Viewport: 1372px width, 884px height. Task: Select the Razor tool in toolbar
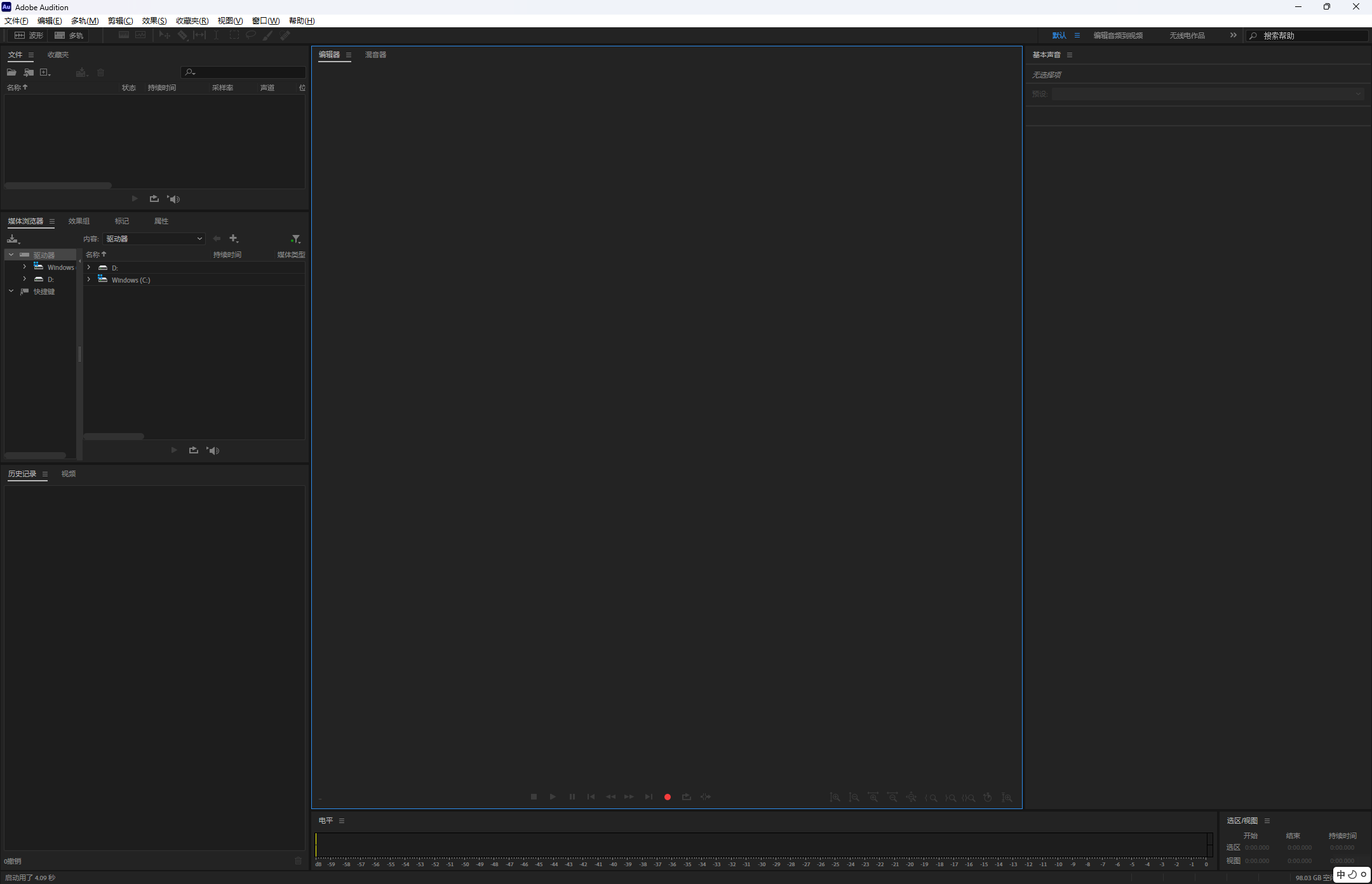[x=182, y=36]
